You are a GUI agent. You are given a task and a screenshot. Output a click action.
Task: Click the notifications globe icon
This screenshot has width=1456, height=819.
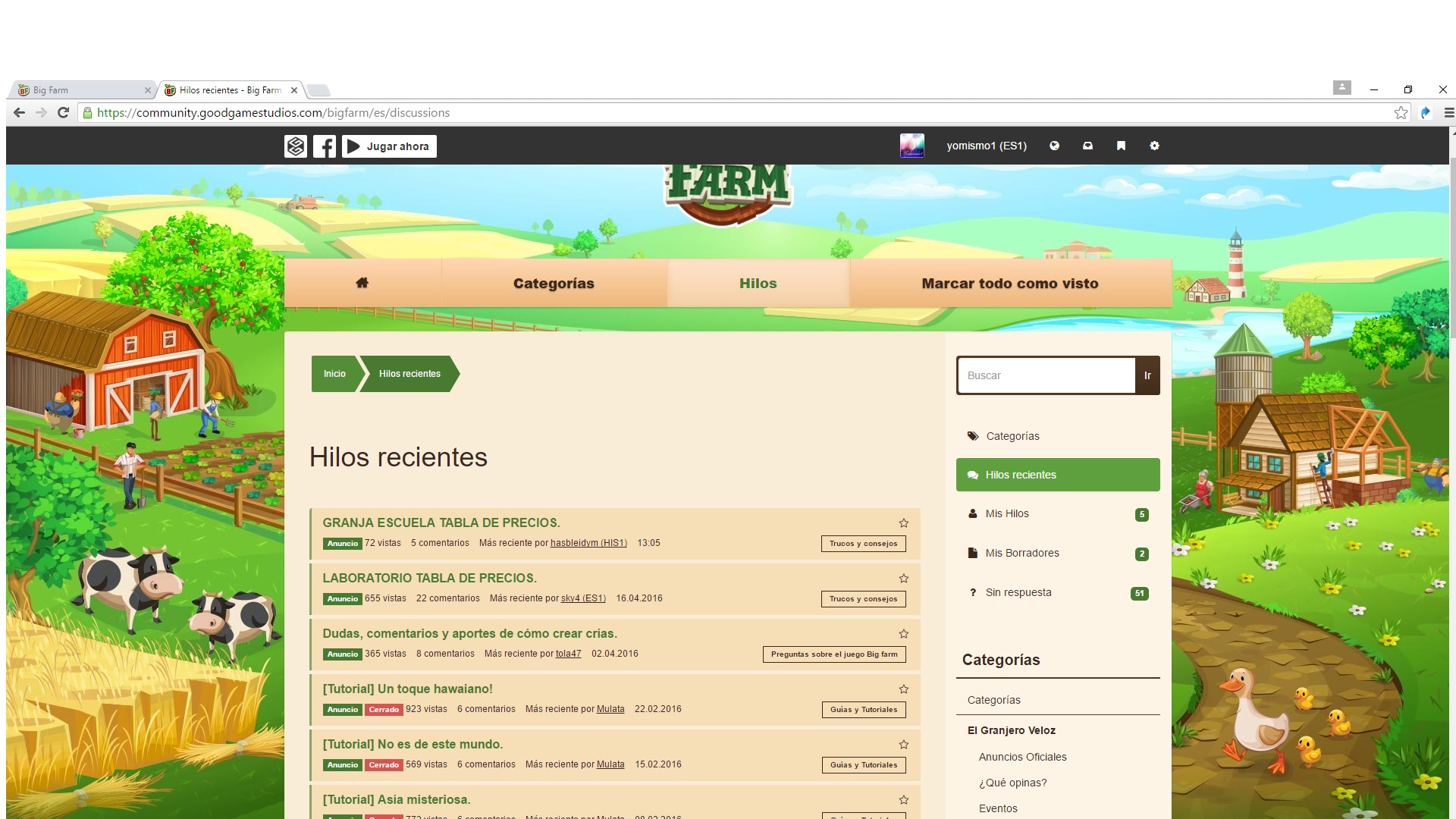[x=1054, y=146]
